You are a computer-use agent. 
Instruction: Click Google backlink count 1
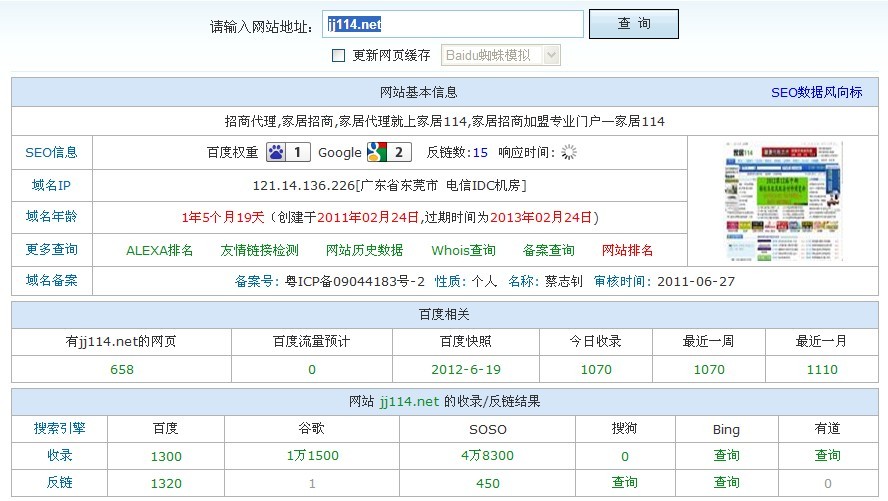[x=312, y=483]
